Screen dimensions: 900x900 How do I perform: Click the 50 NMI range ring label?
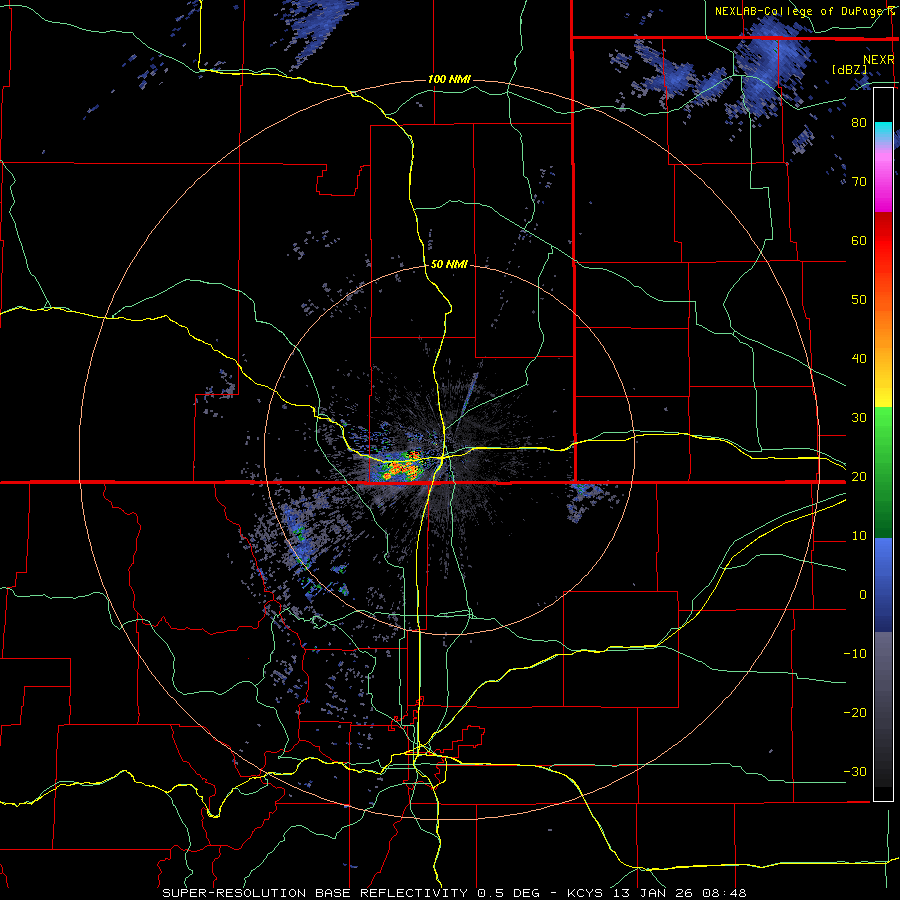click(x=449, y=264)
